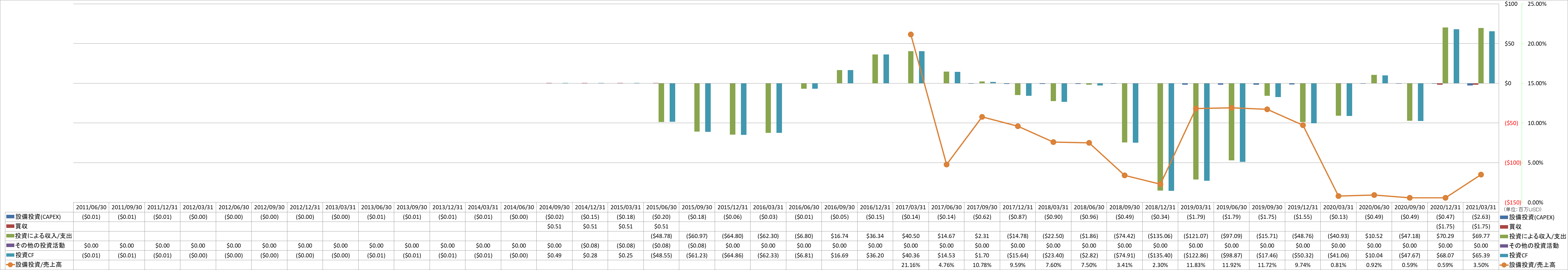The height and width of the screenshot is (270, 1568).
Task: Select the $70.29 investment cell
Action: pyautogui.click(x=1445, y=236)
